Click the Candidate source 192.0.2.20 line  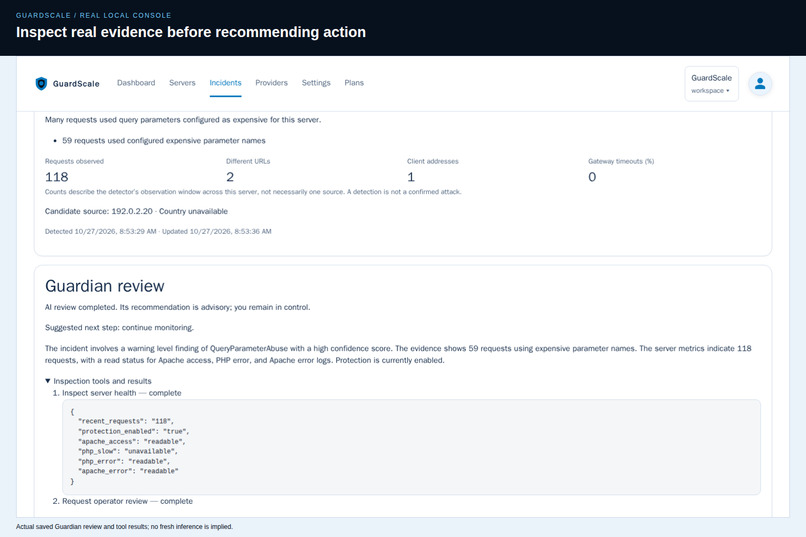(x=136, y=211)
